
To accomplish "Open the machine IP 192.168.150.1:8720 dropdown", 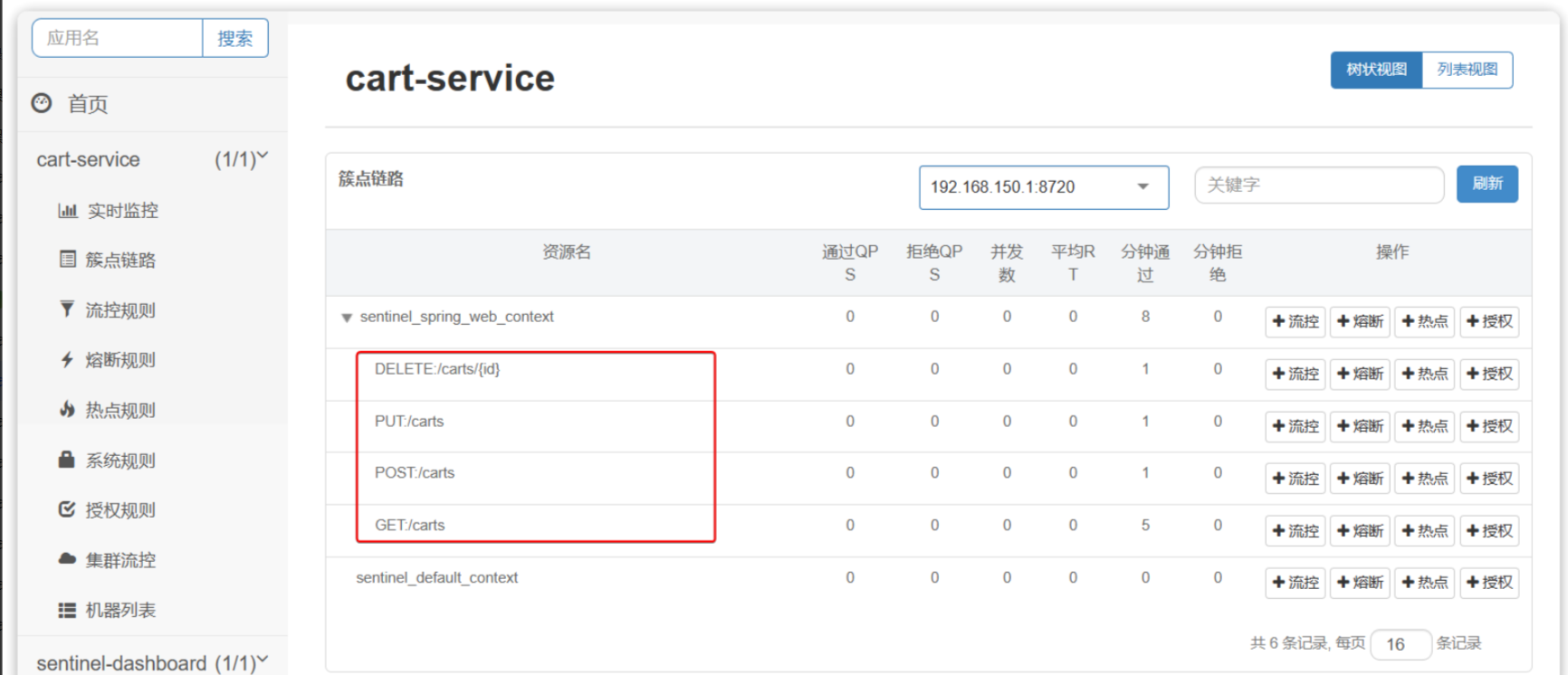I will [1043, 187].
